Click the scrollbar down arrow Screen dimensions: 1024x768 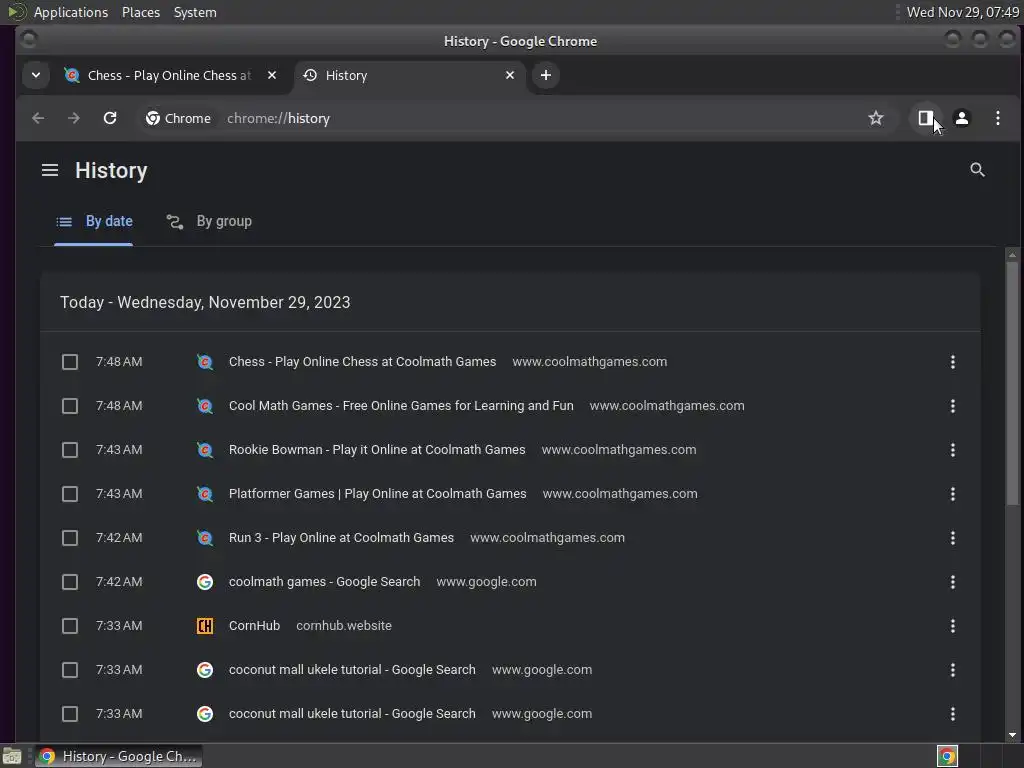tap(1012, 735)
